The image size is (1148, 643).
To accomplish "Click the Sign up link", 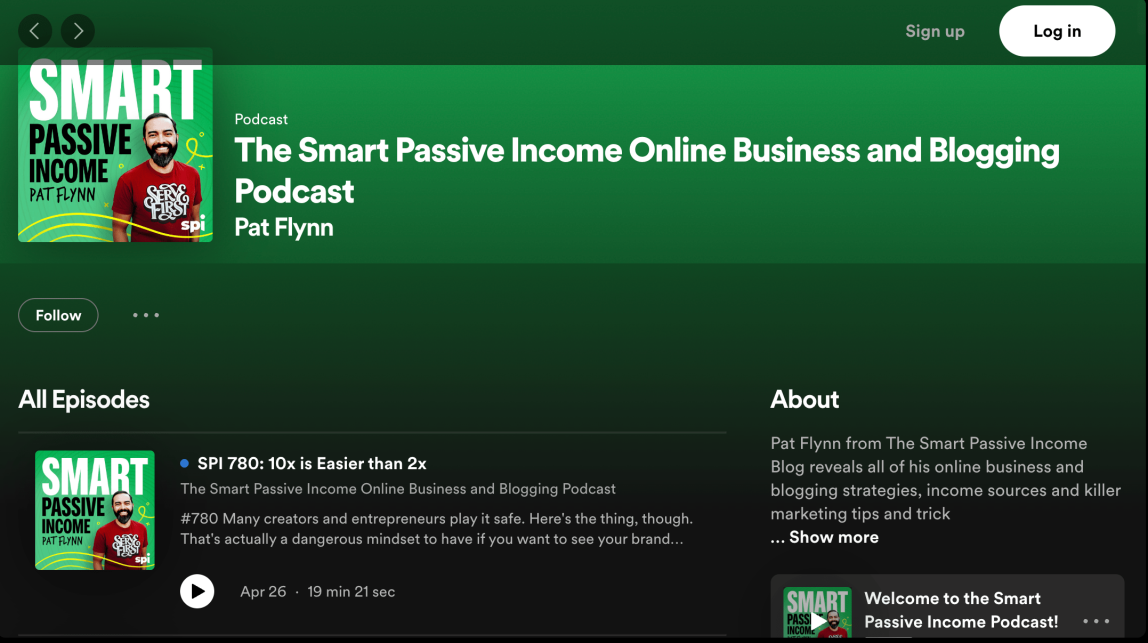I will click(934, 31).
